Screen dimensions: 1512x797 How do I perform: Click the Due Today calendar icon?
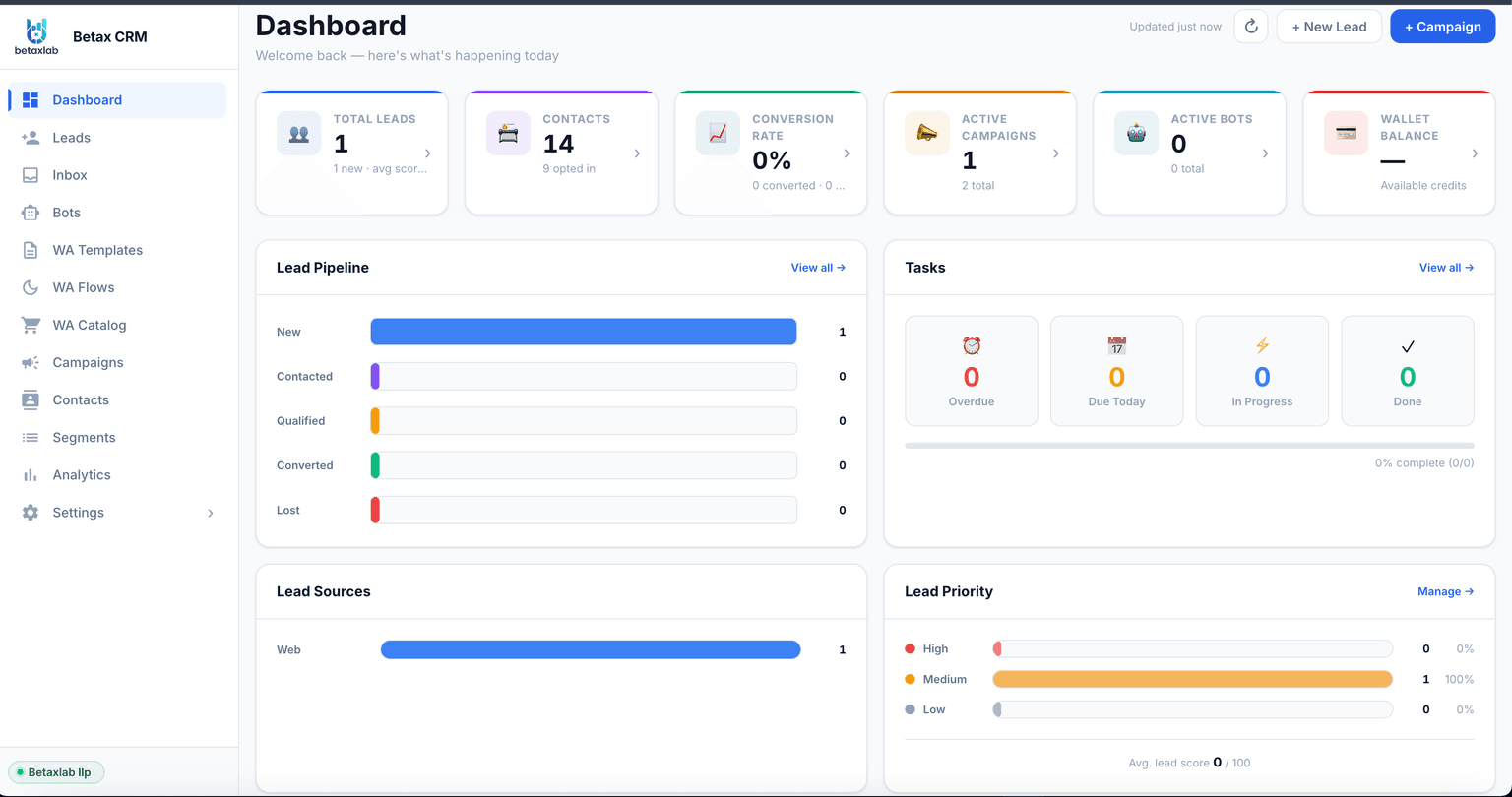[1116, 345]
